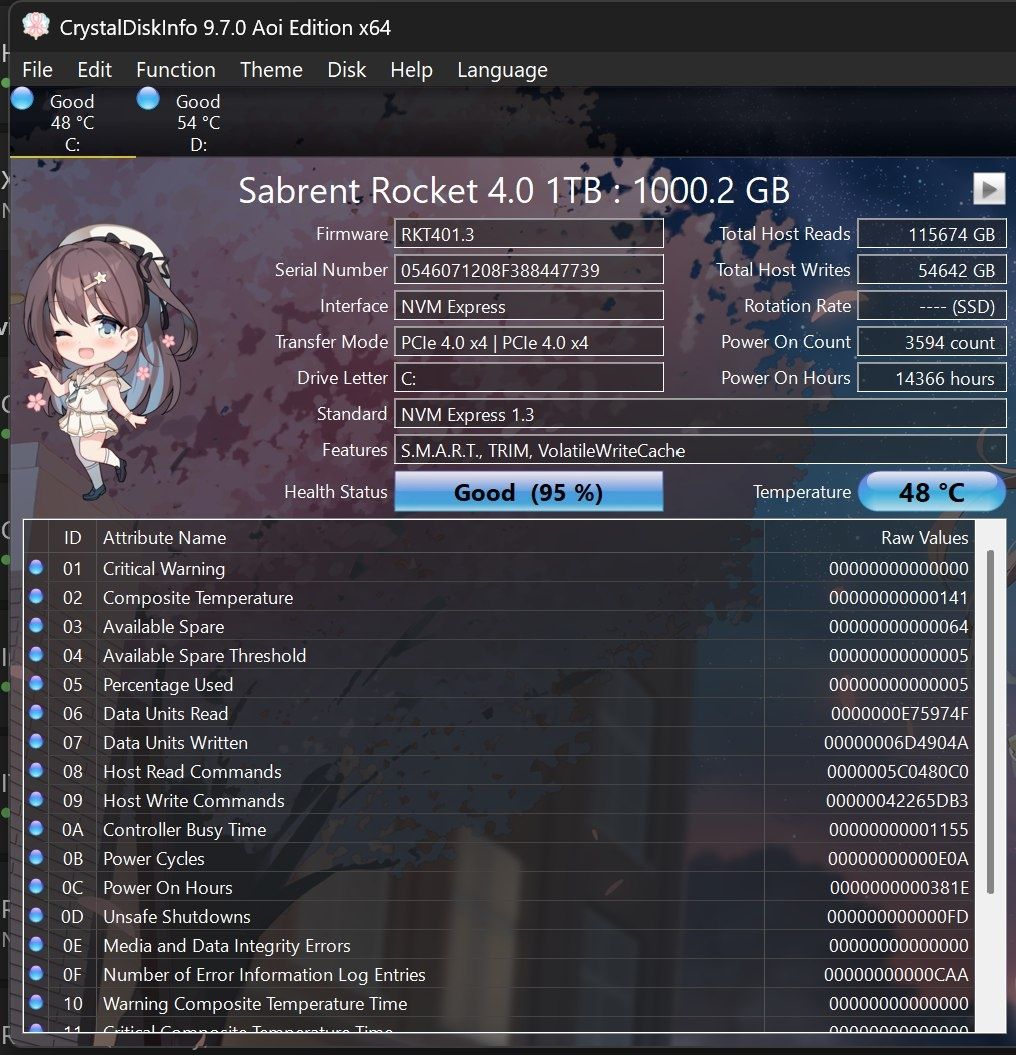Click status orb for Media and Data Integrity Errors
Screen dimensions: 1016x1055
click(x=36, y=944)
